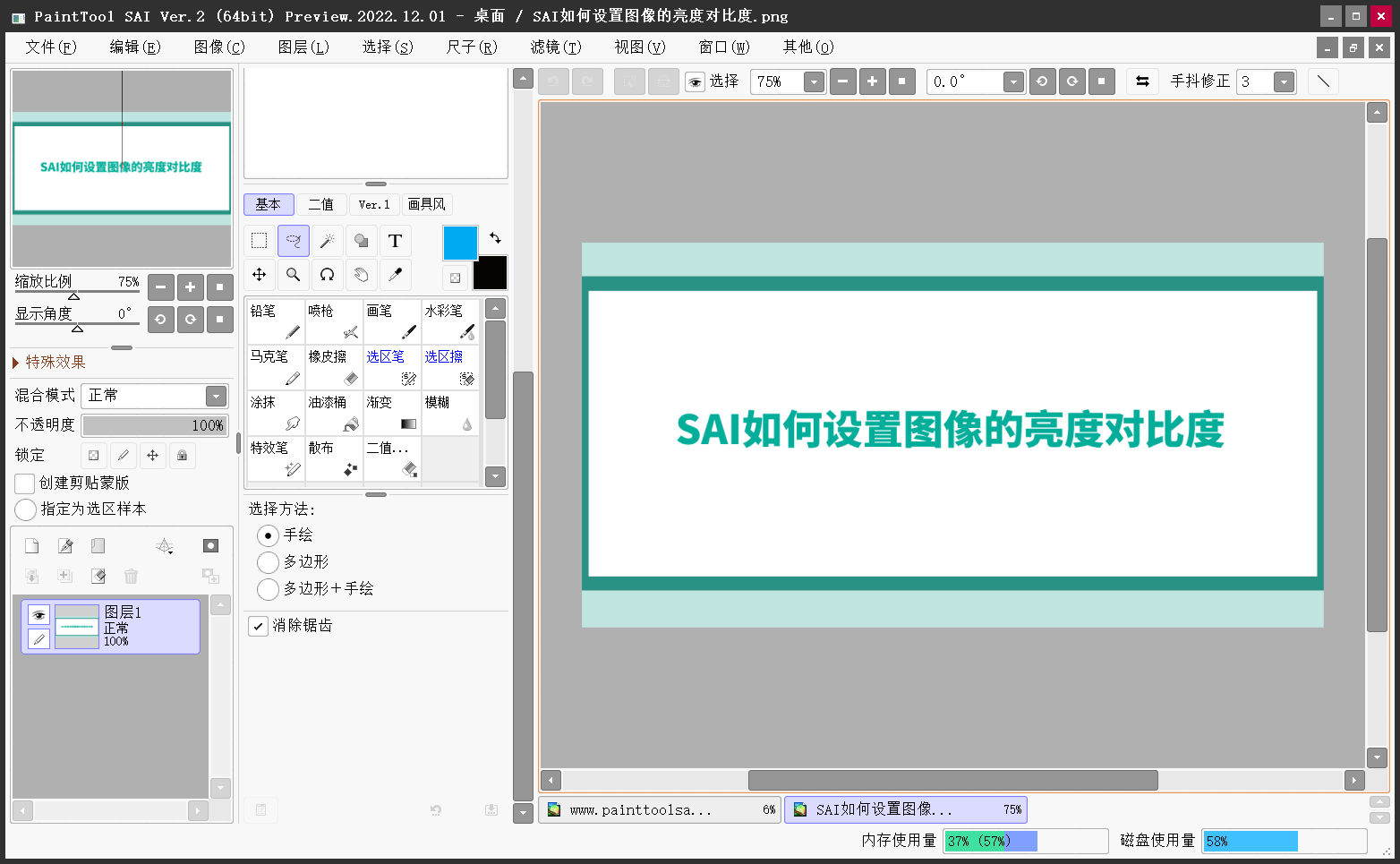Select the move tool
This screenshot has height=864, width=1400.
tap(260, 275)
